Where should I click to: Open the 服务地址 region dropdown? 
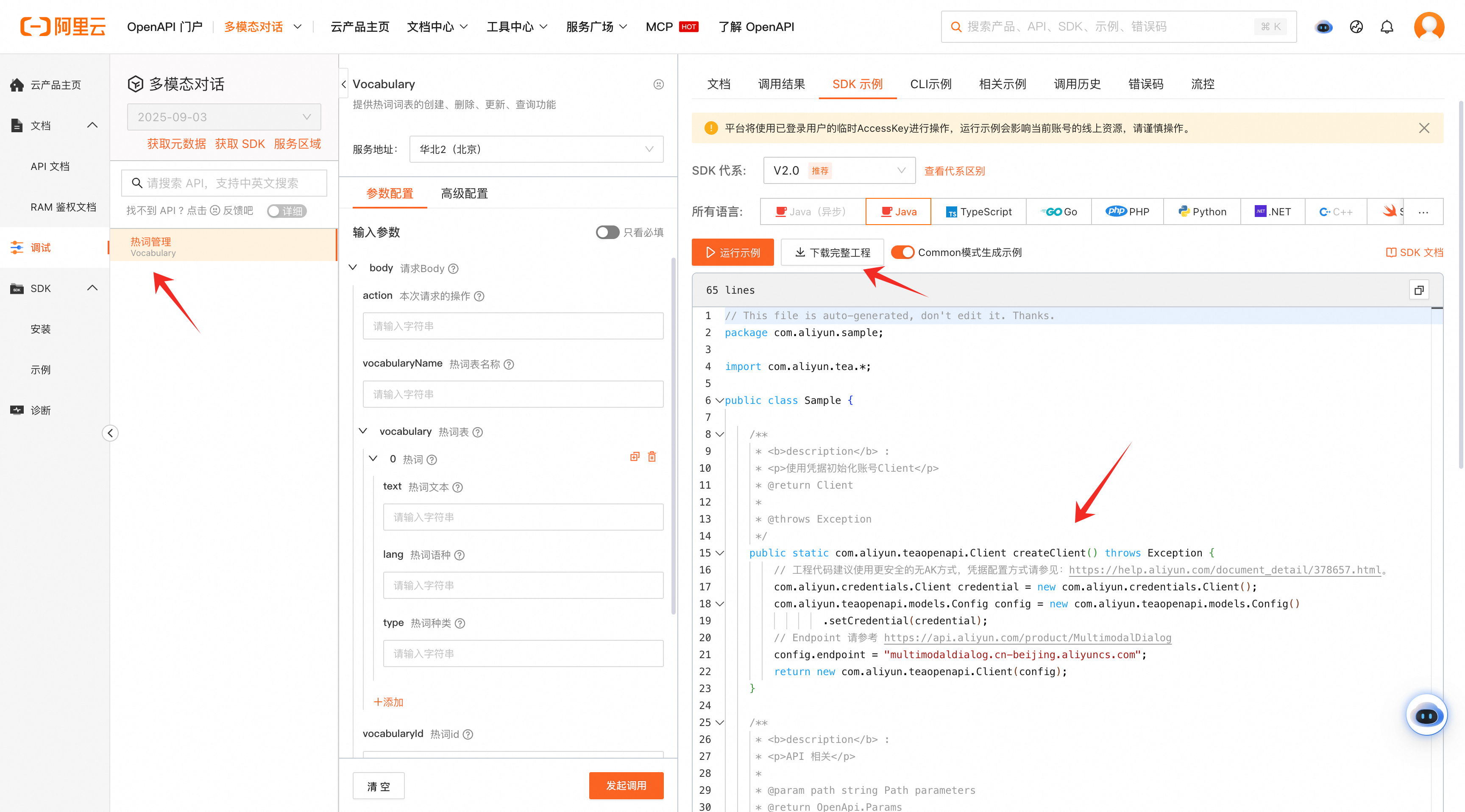536,149
